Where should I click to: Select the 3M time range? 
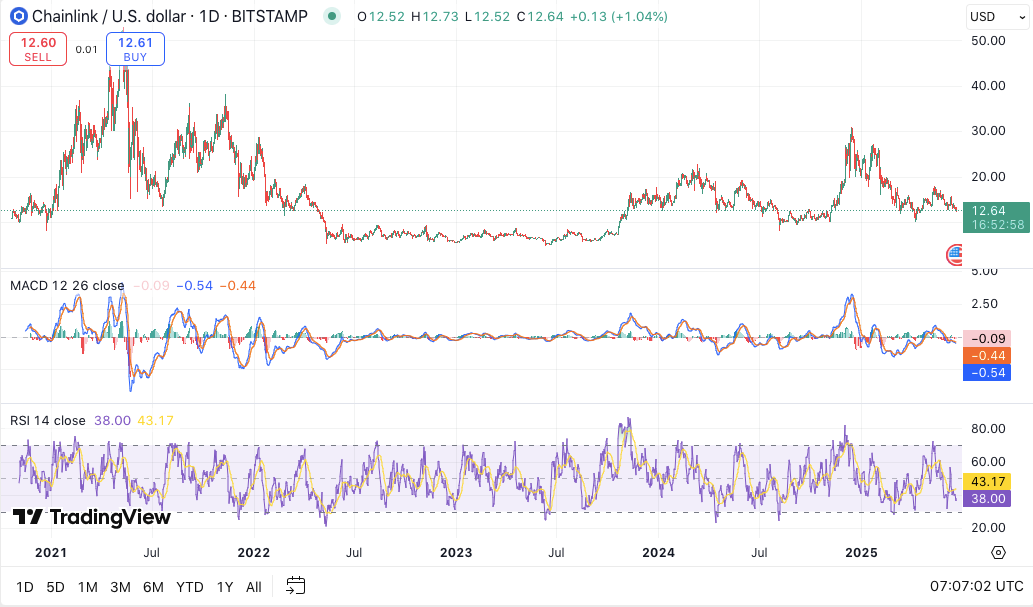[120, 587]
